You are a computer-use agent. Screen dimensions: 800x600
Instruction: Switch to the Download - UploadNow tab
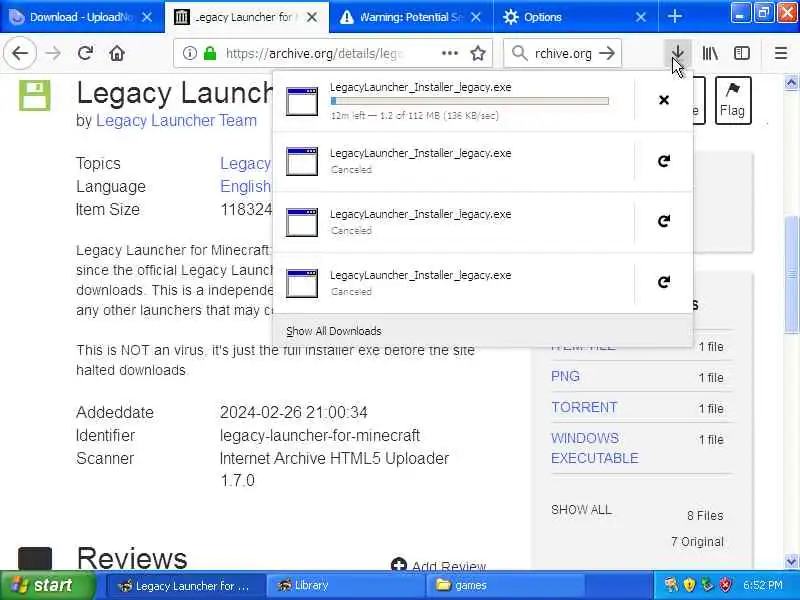[82, 17]
